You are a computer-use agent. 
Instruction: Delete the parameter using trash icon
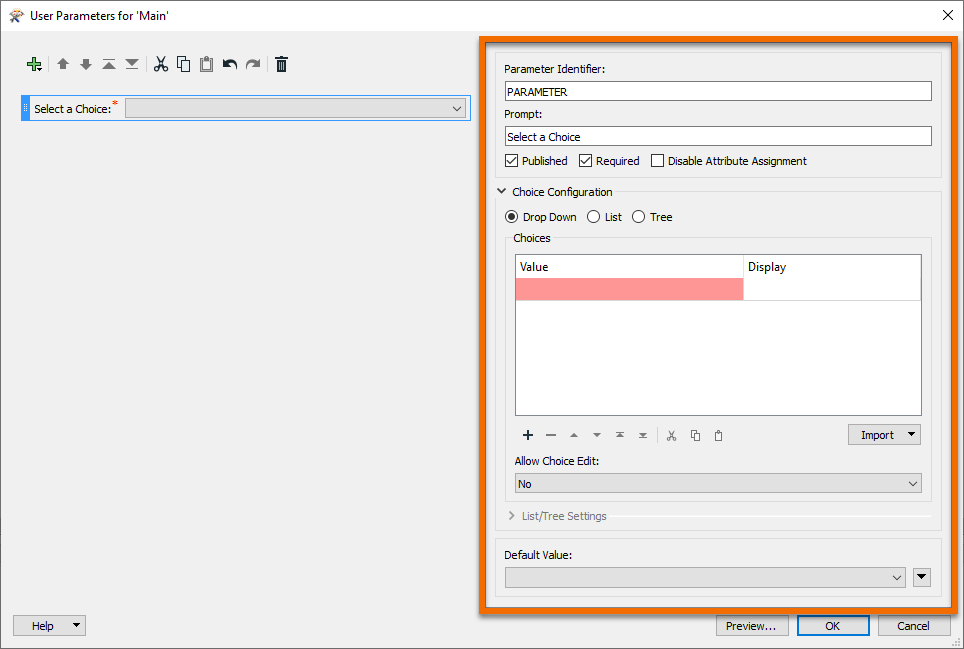(281, 64)
